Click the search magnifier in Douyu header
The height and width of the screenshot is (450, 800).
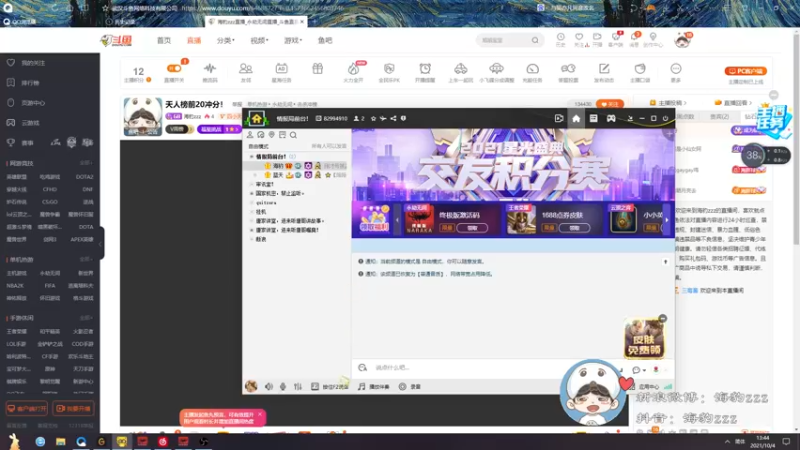click(x=535, y=40)
